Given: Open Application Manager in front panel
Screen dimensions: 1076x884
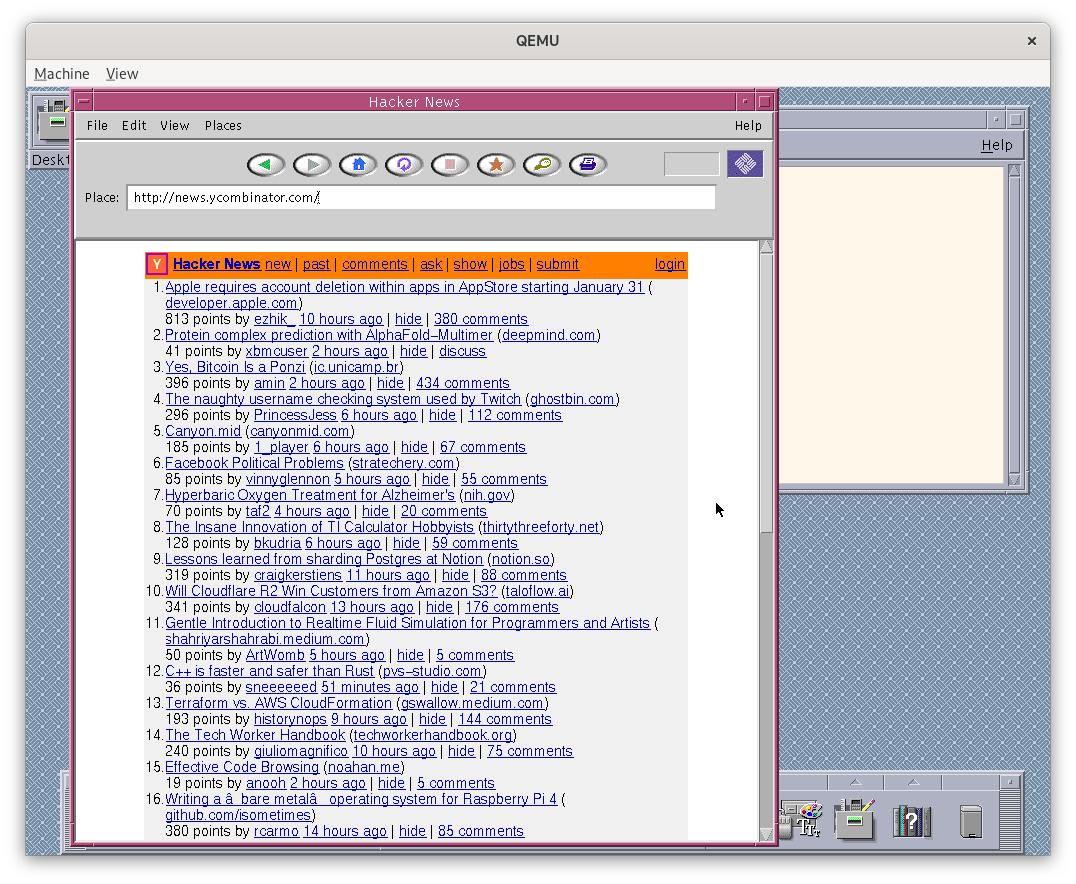Looking at the screenshot, I should click(x=854, y=818).
